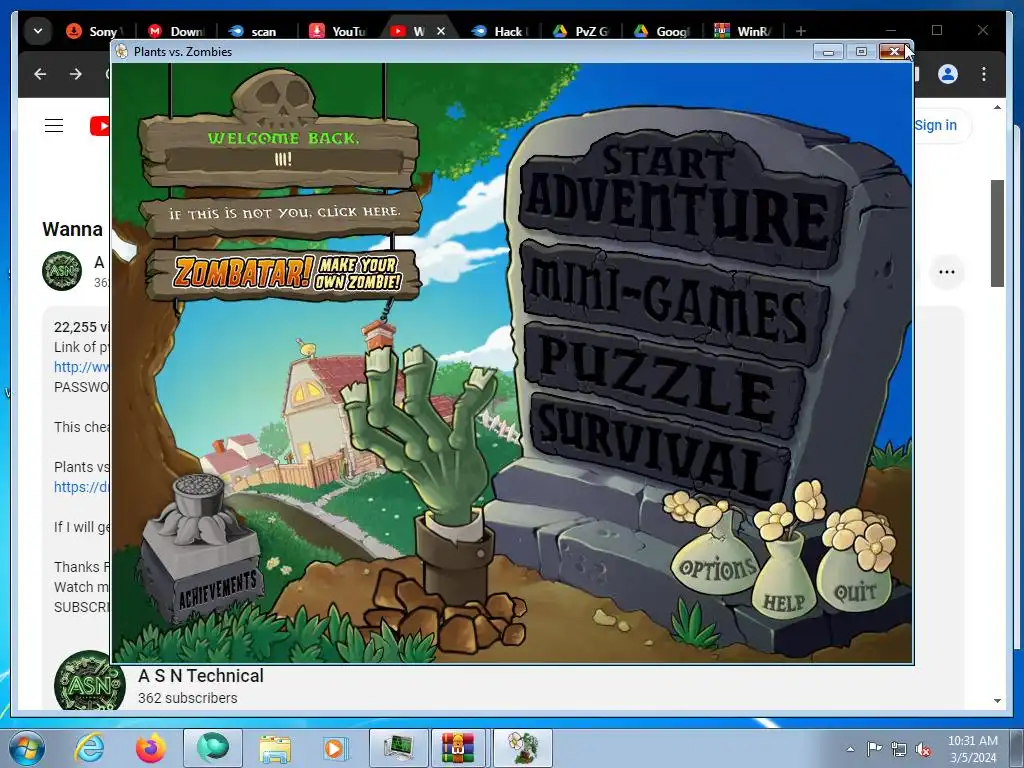Open the first http link in the description
The width and height of the screenshot is (1024, 768).
pyautogui.click(x=82, y=367)
